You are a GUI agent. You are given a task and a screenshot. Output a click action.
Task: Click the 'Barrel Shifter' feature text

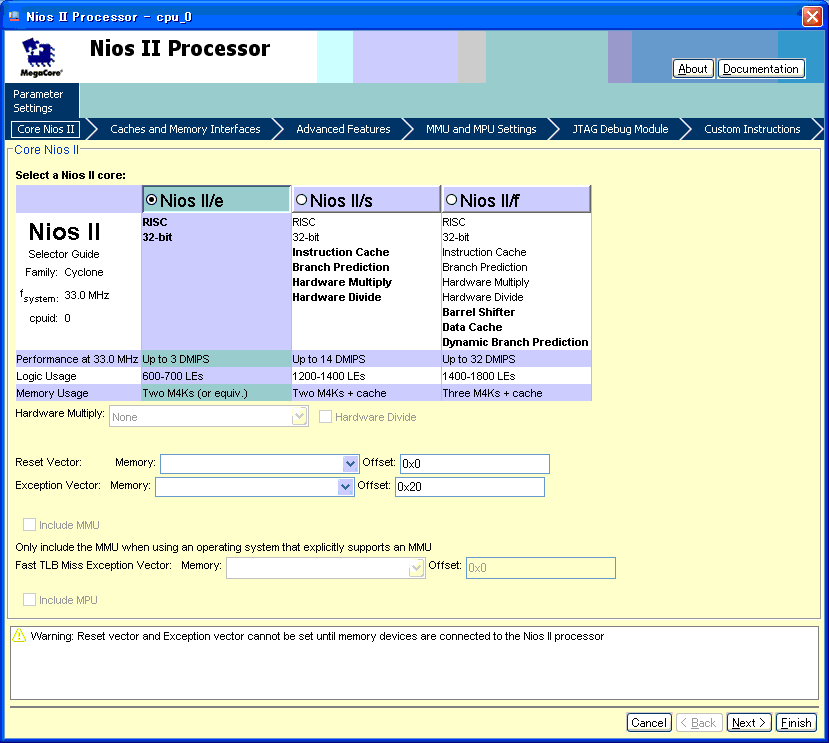(478, 312)
